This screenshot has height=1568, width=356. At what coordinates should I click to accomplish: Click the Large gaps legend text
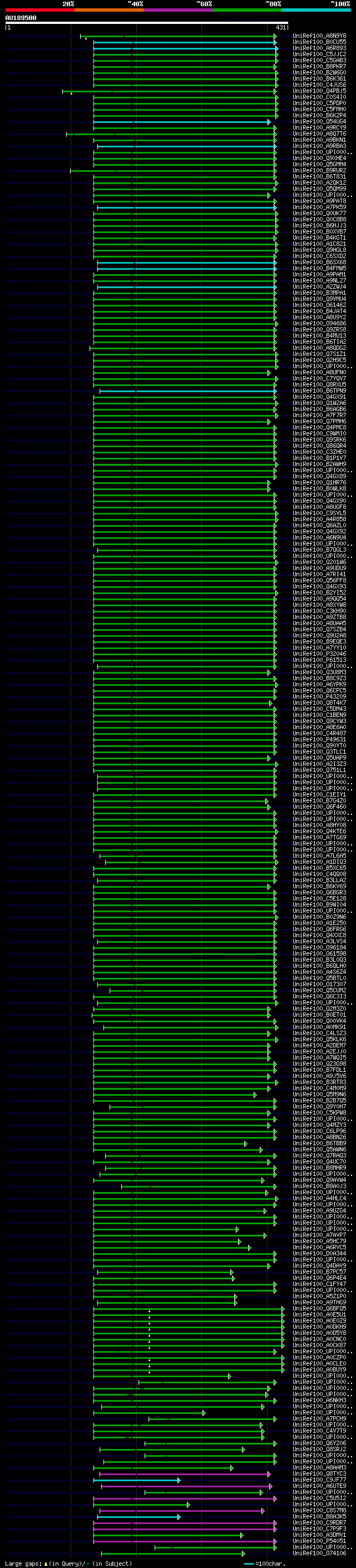(x=68, y=1564)
